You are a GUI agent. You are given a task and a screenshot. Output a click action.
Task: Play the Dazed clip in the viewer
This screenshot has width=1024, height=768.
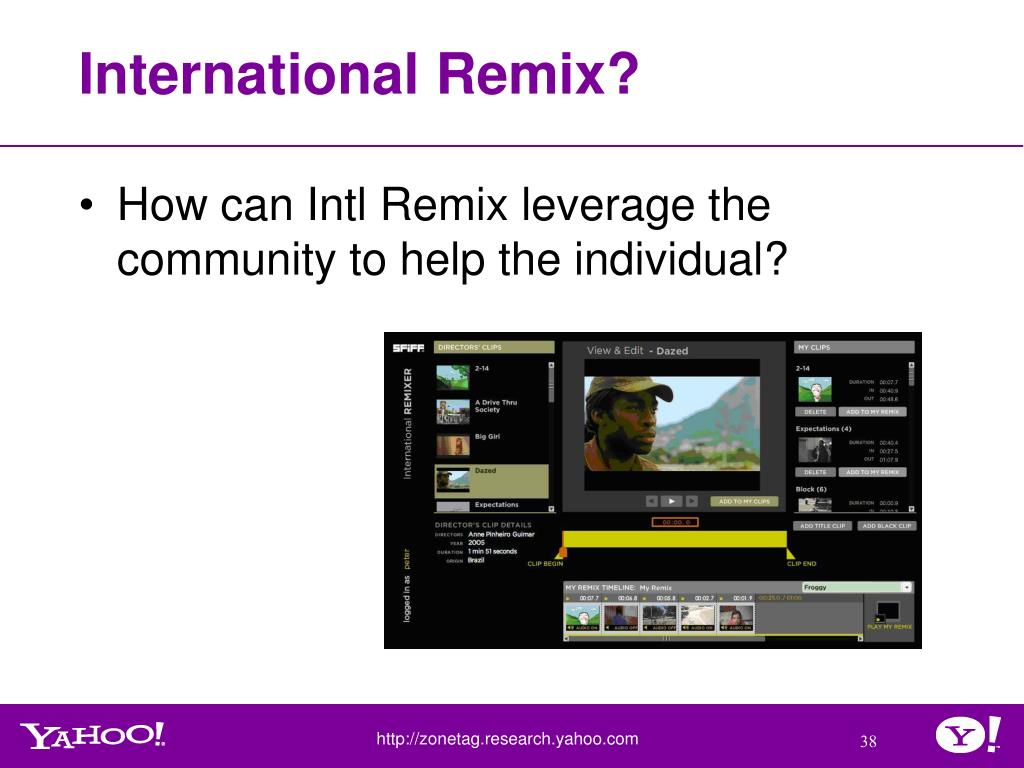[x=671, y=501]
